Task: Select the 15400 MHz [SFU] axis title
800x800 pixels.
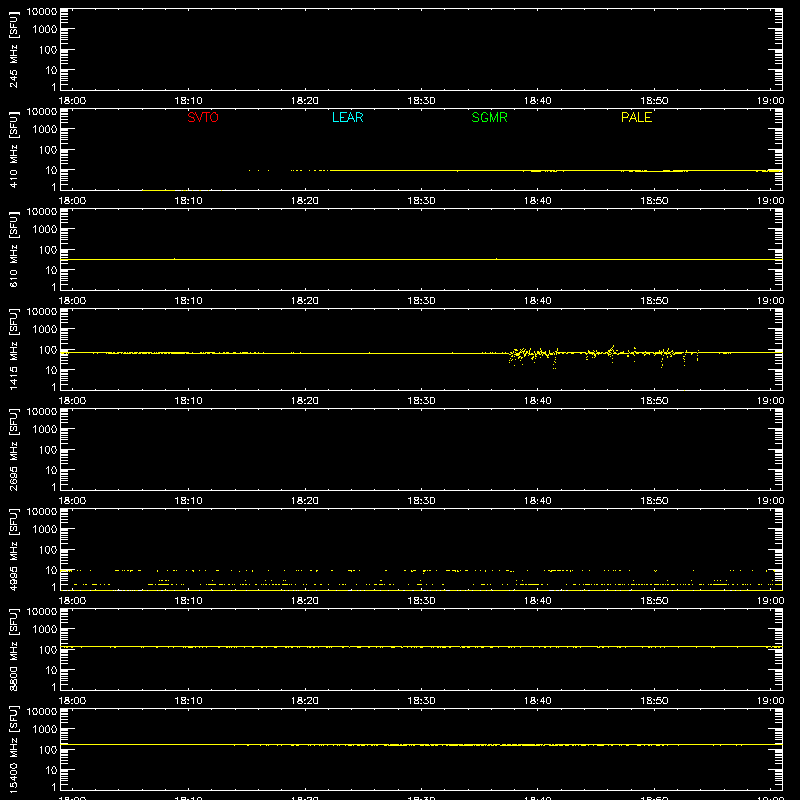Action: [x=14, y=750]
